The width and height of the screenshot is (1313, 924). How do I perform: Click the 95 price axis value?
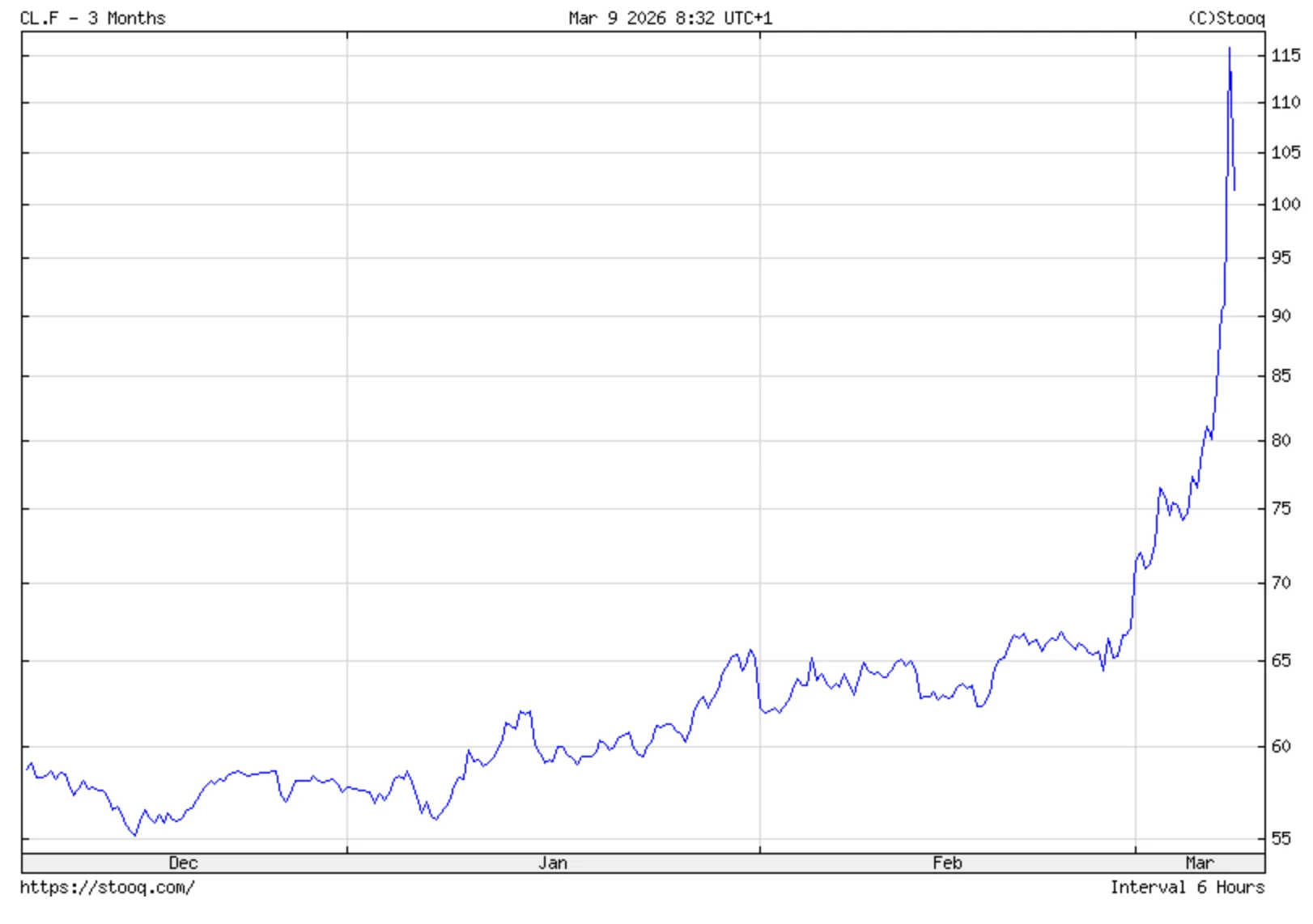click(1281, 258)
